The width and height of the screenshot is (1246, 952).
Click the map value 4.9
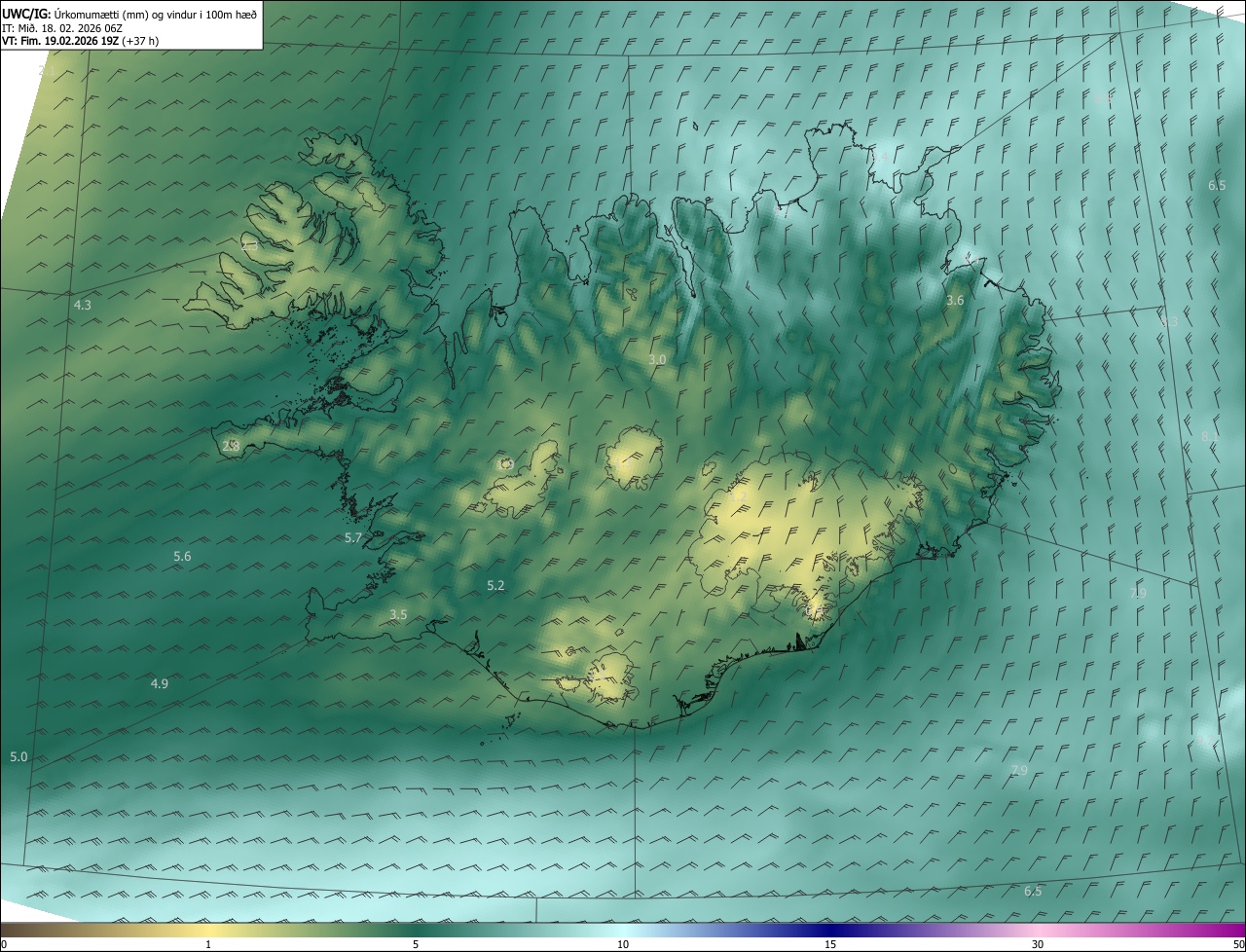click(159, 684)
